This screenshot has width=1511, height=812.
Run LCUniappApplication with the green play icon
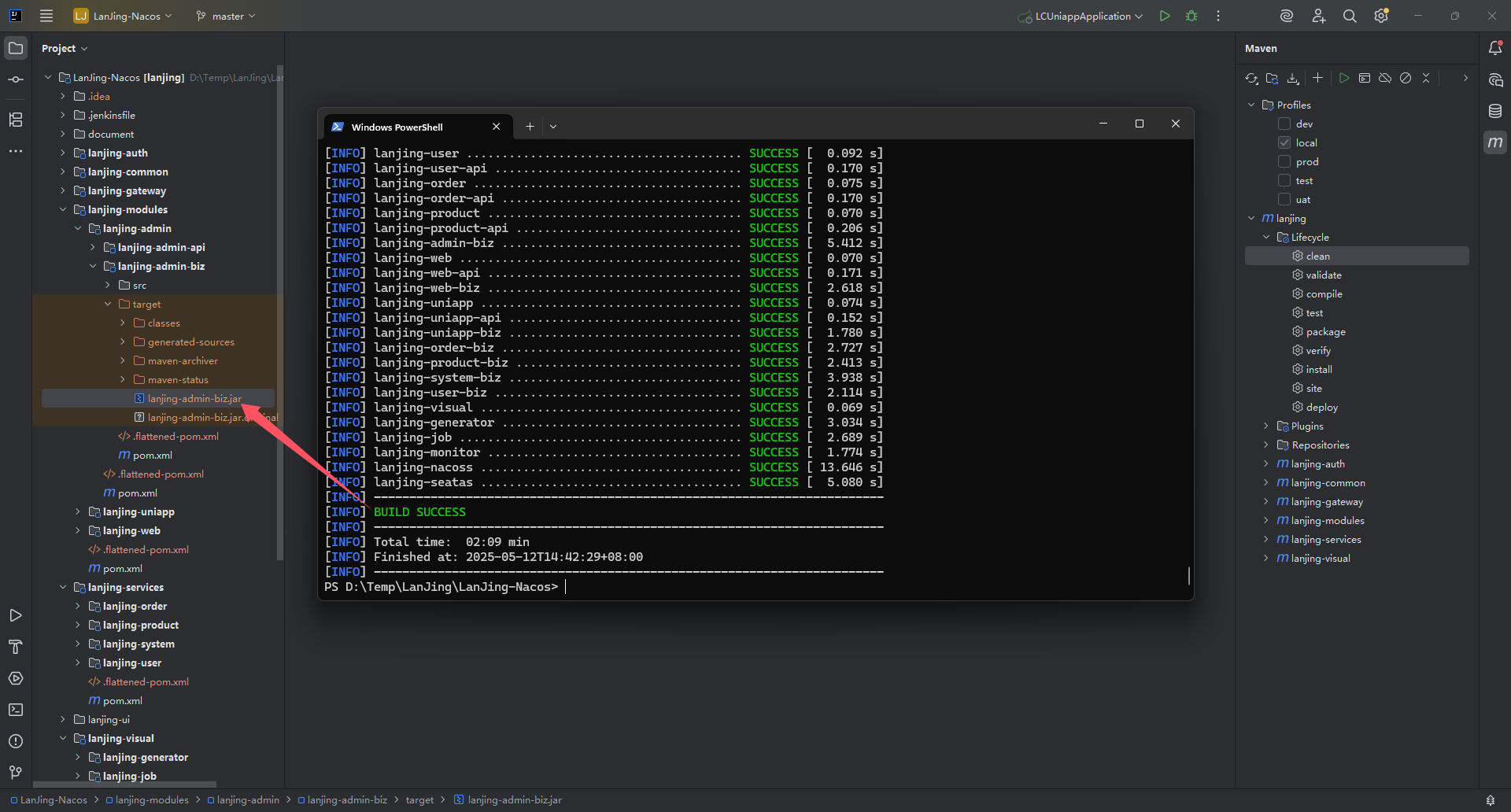pyautogui.click(x=1165, y=16)
